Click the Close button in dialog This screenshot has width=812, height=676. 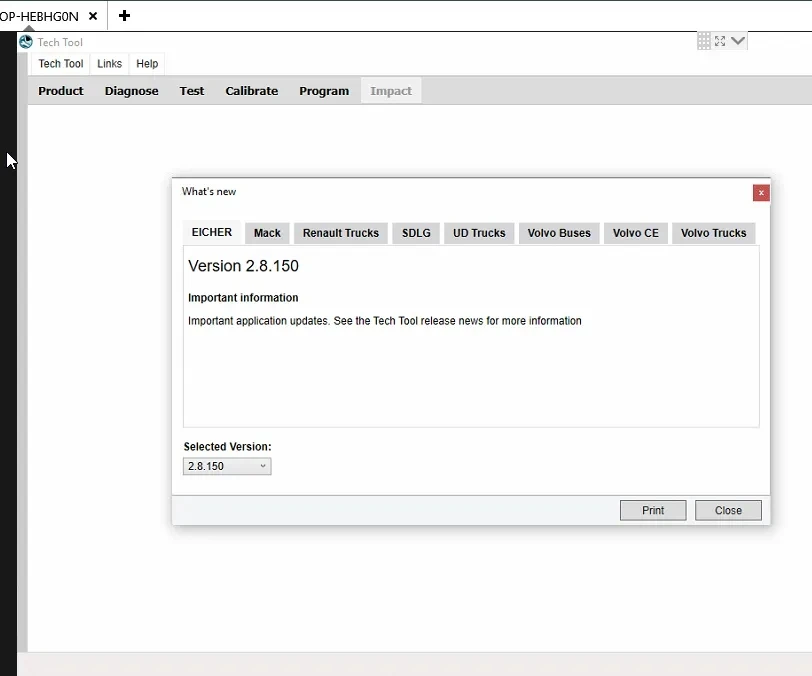[x=728, y=510]
